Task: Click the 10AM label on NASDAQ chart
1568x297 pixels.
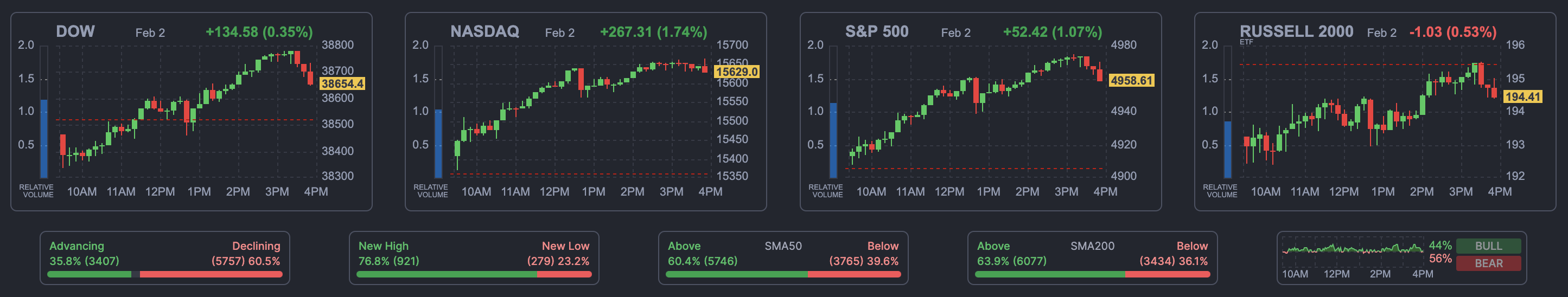Action: (x=476, y=192)
